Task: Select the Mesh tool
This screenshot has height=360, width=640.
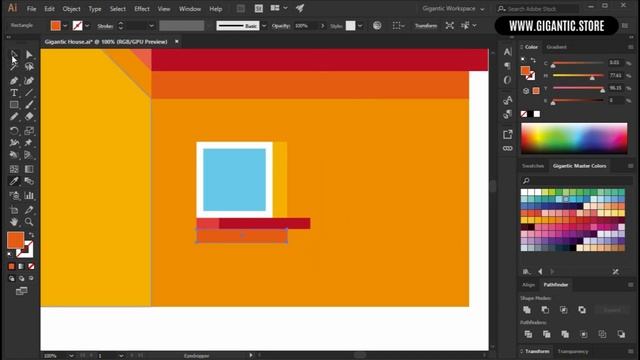Action: click(x=13, y=169)
